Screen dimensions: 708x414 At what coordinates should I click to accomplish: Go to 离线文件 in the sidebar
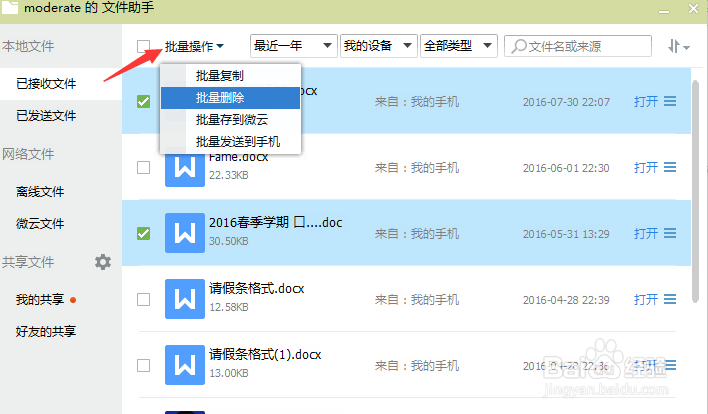[x=40, y=192]
